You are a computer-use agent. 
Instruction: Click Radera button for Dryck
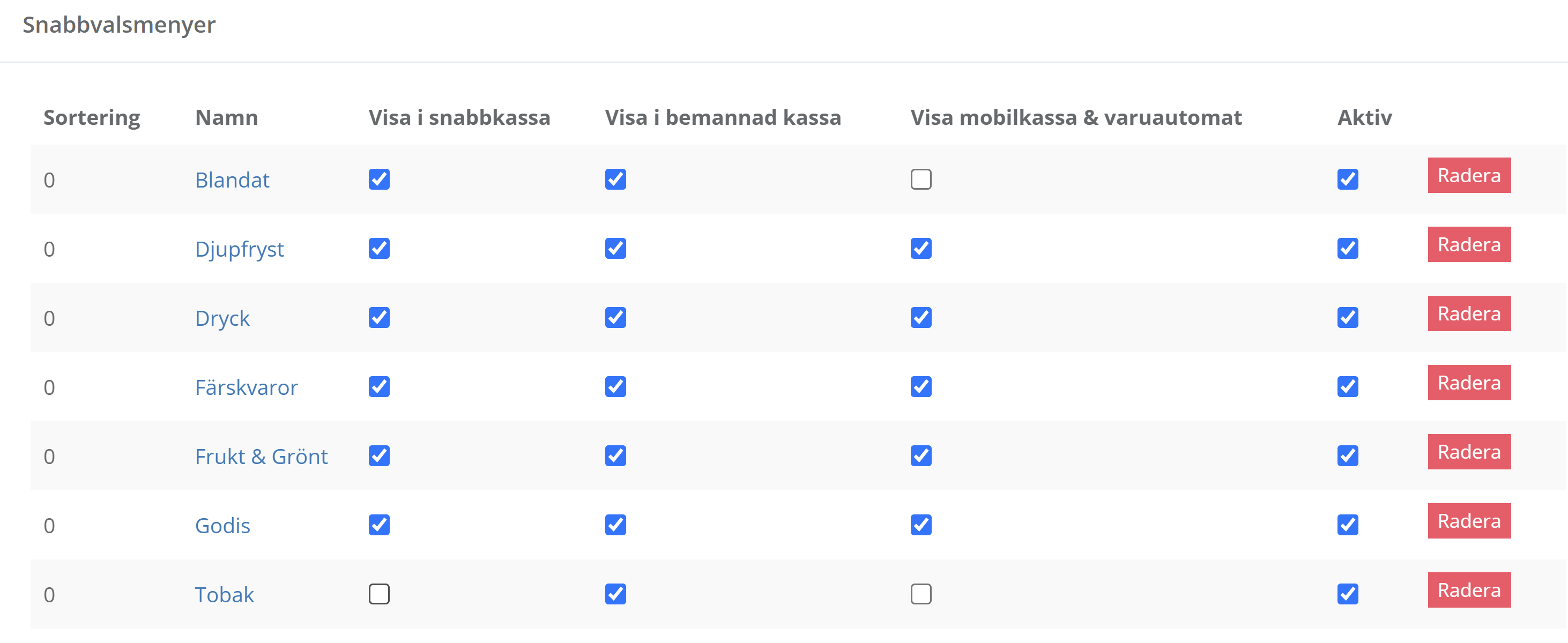coord(1469,314)
